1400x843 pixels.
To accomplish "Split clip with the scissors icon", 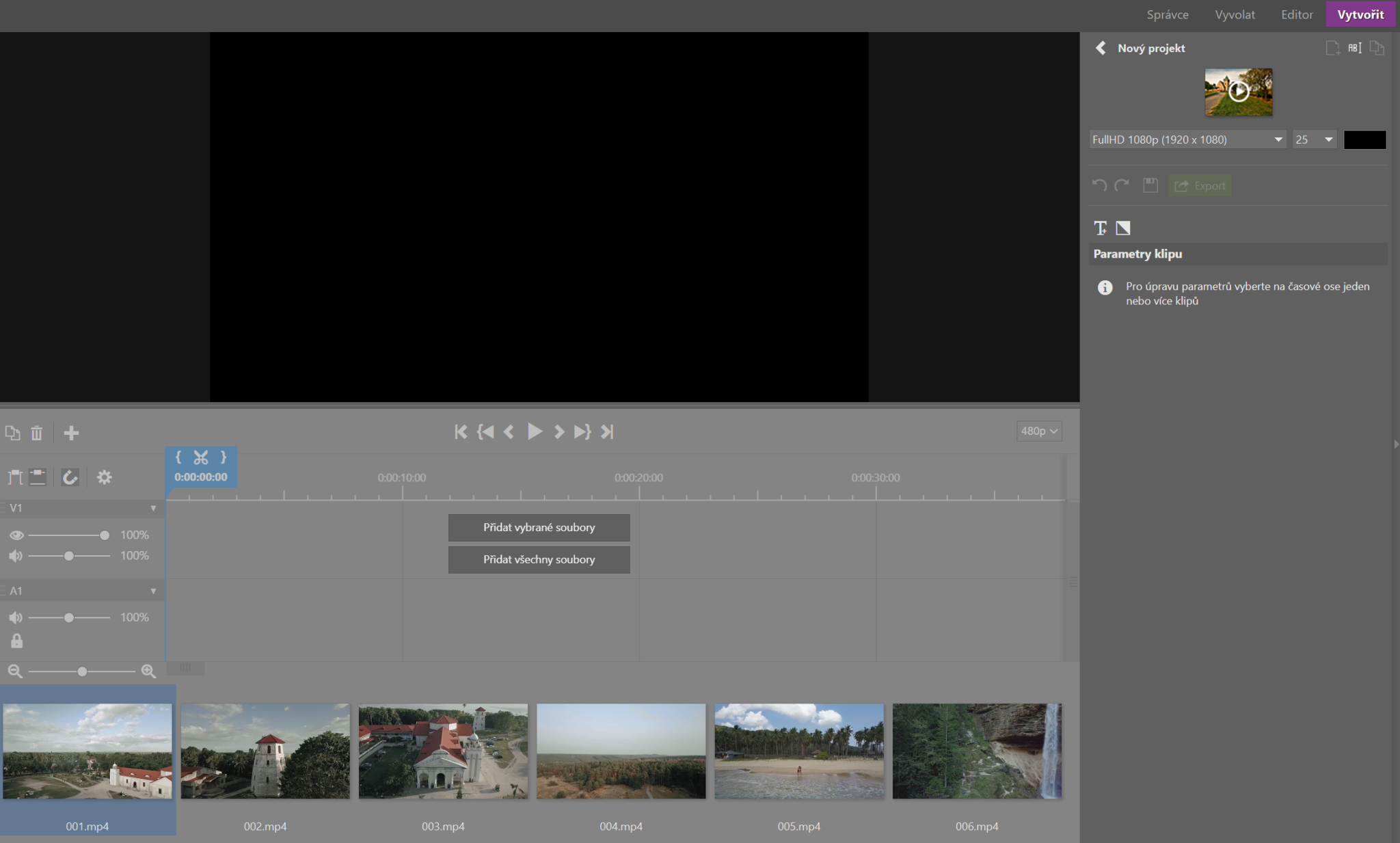I will tap(201, 457).
